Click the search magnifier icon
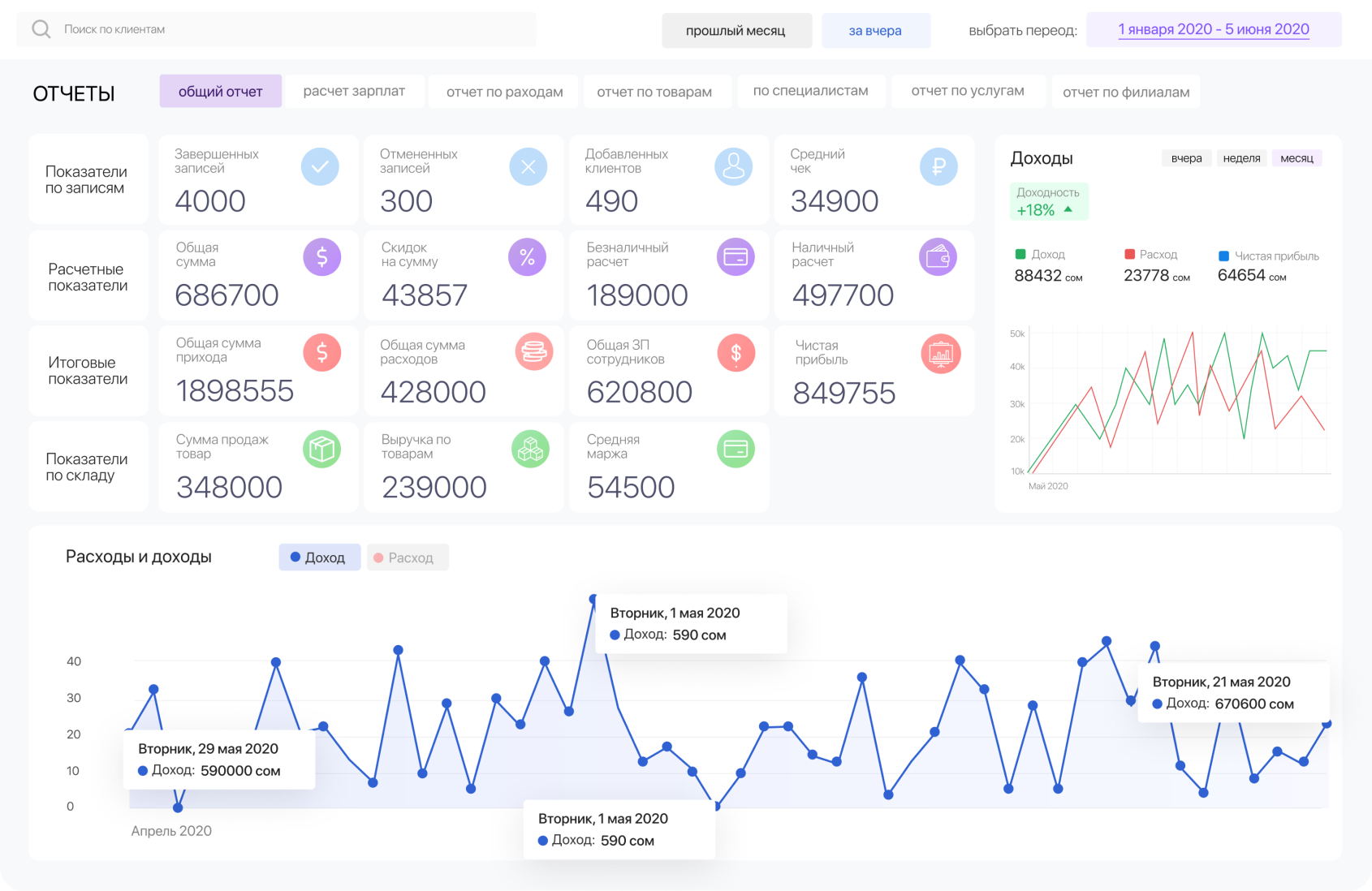1372x891 pixels. 41,30
